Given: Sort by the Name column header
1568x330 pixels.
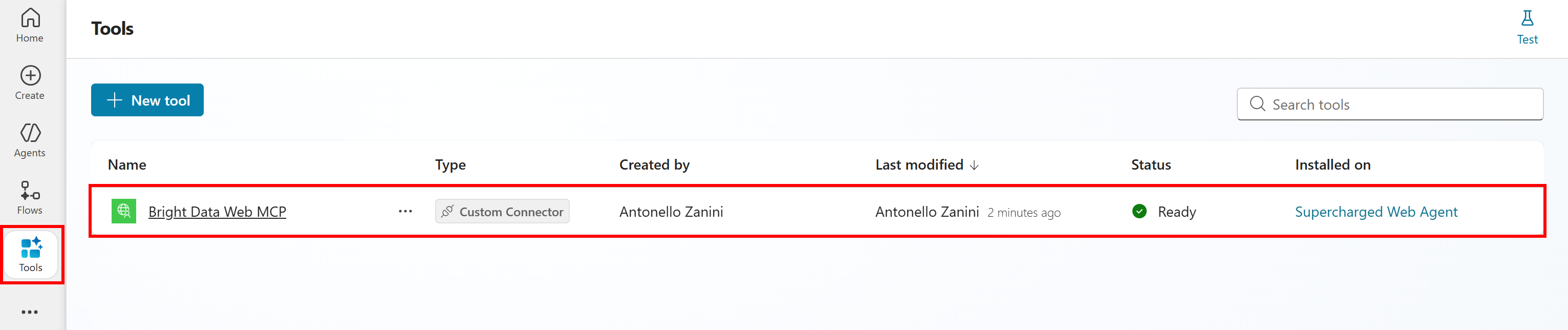Looking at the screenshot, I should [x=126, y=165].
